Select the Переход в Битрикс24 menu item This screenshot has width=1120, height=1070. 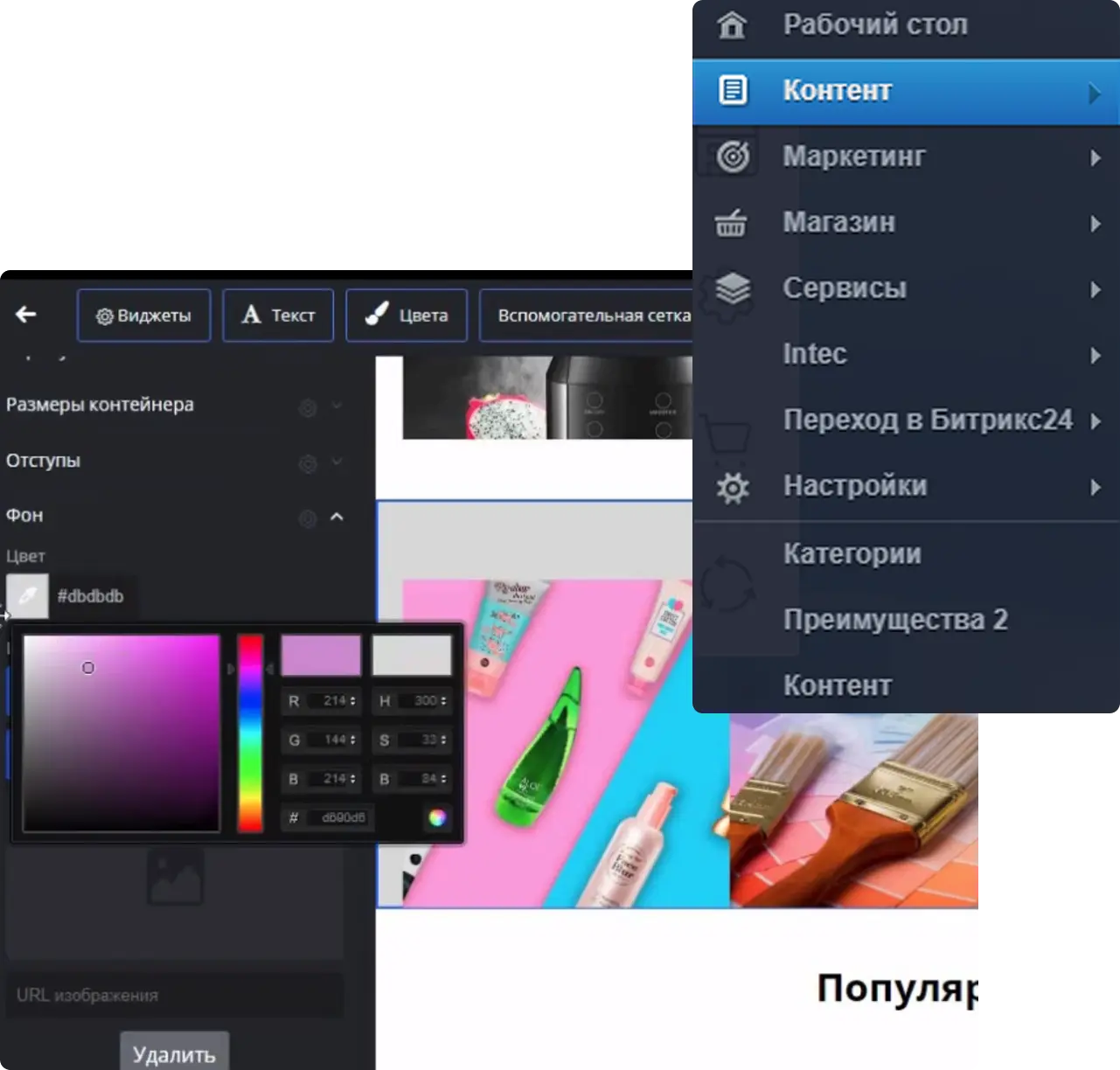pos(927,420)
